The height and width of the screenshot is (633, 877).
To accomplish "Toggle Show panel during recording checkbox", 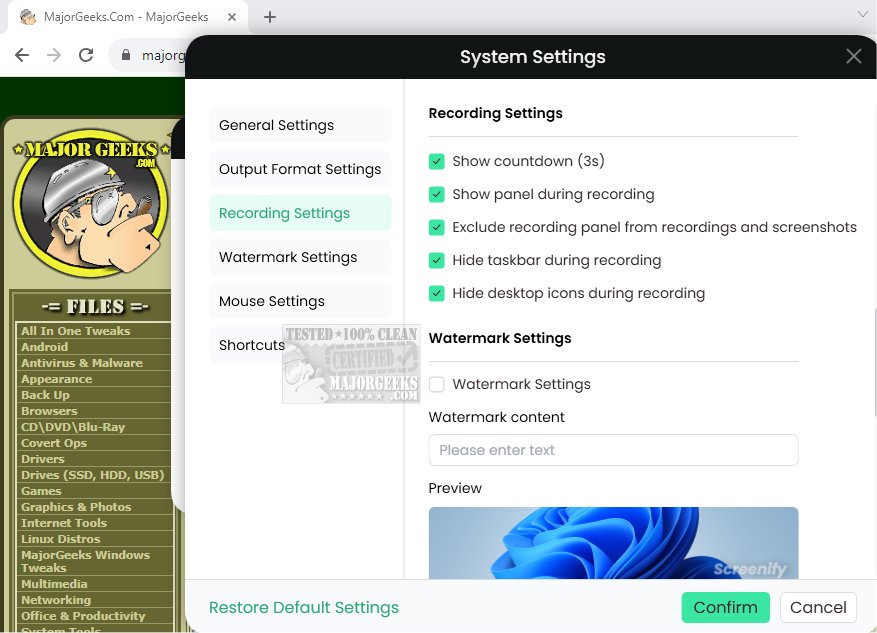I will point(436,195).
